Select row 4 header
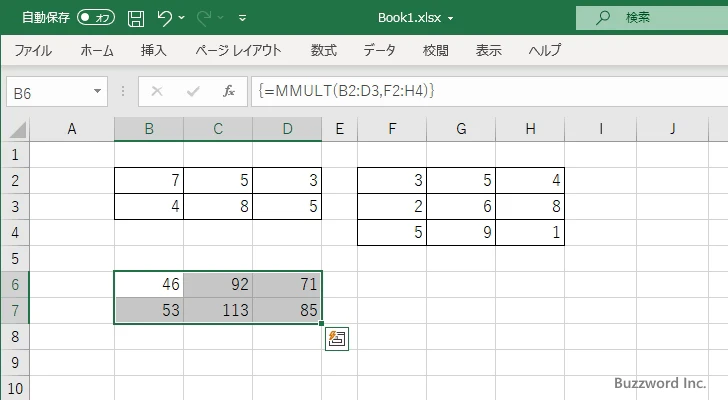Screen dimensions: 728x400 [x=15, y=232]
